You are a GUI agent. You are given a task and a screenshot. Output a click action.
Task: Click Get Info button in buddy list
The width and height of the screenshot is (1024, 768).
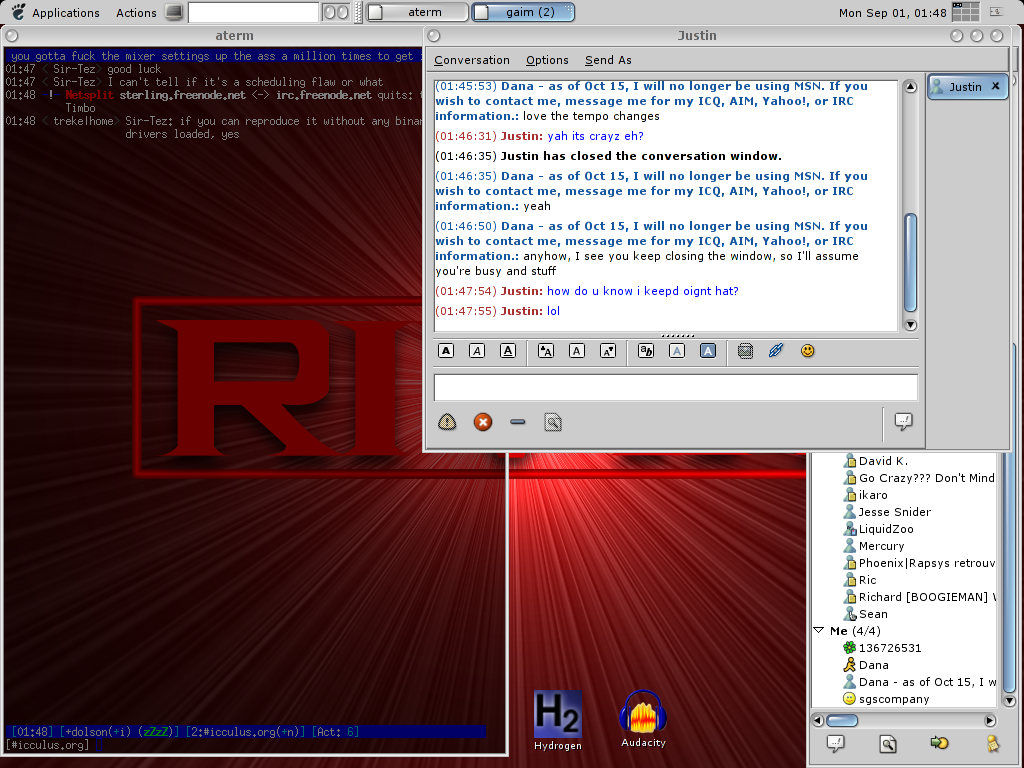tap(888, 743)
